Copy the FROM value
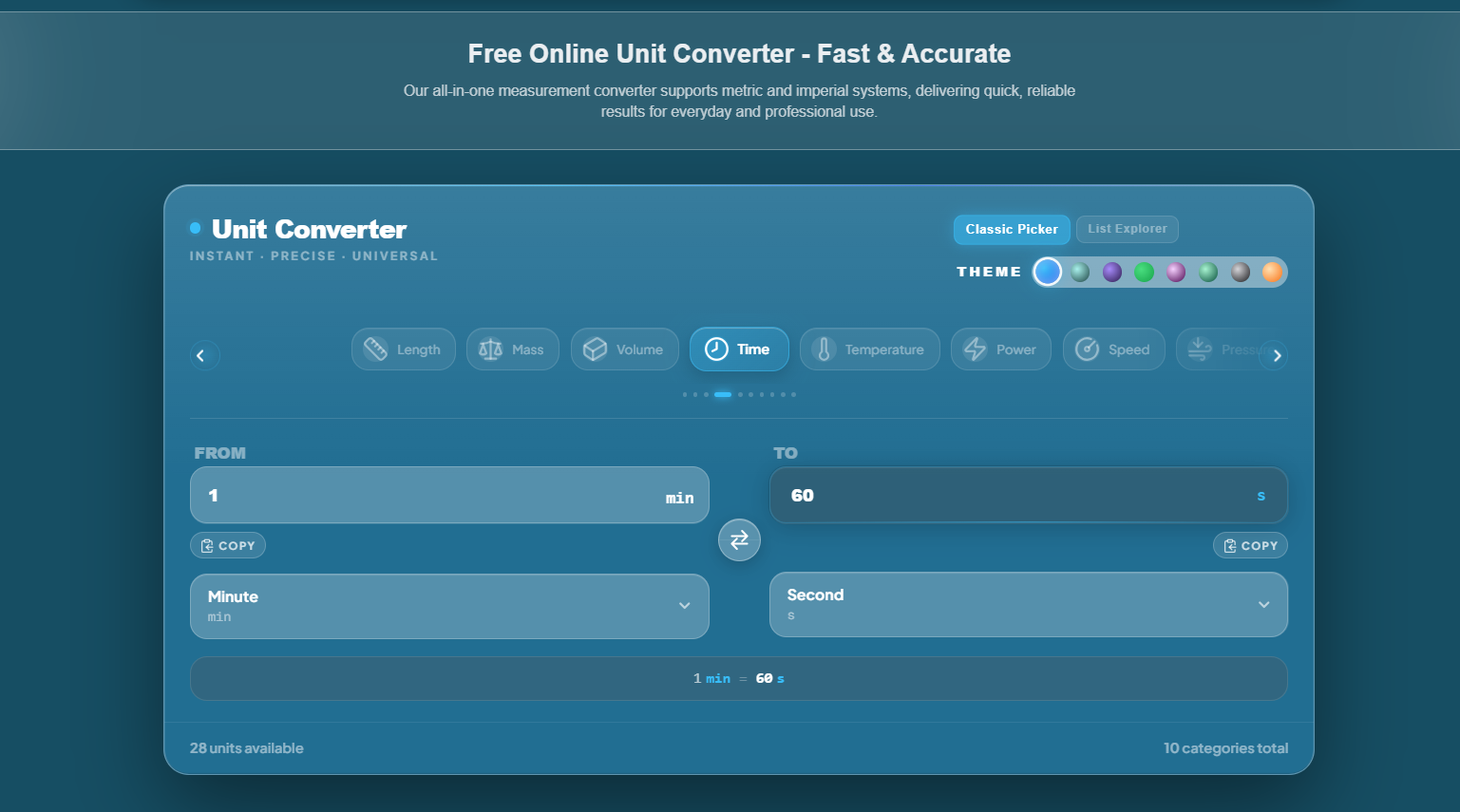1460x812 pixels. 228,546
